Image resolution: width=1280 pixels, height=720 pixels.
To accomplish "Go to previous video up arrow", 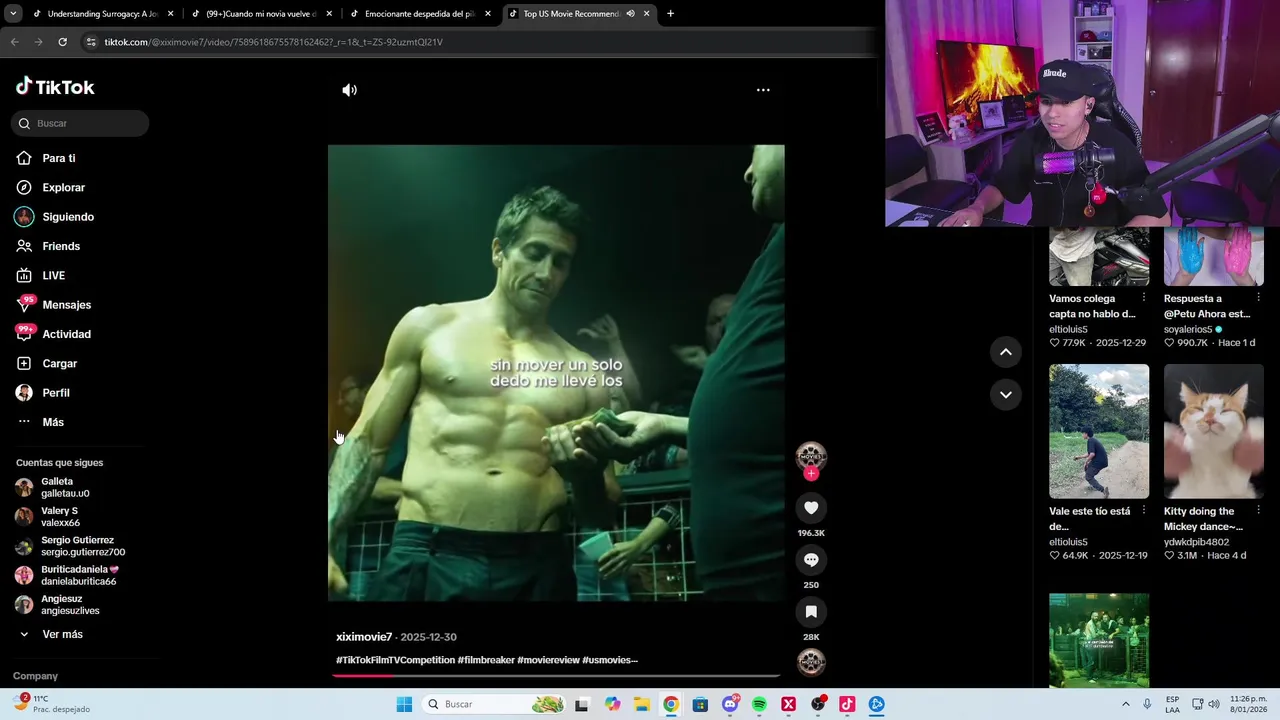I will click(x=1006, y=352).
